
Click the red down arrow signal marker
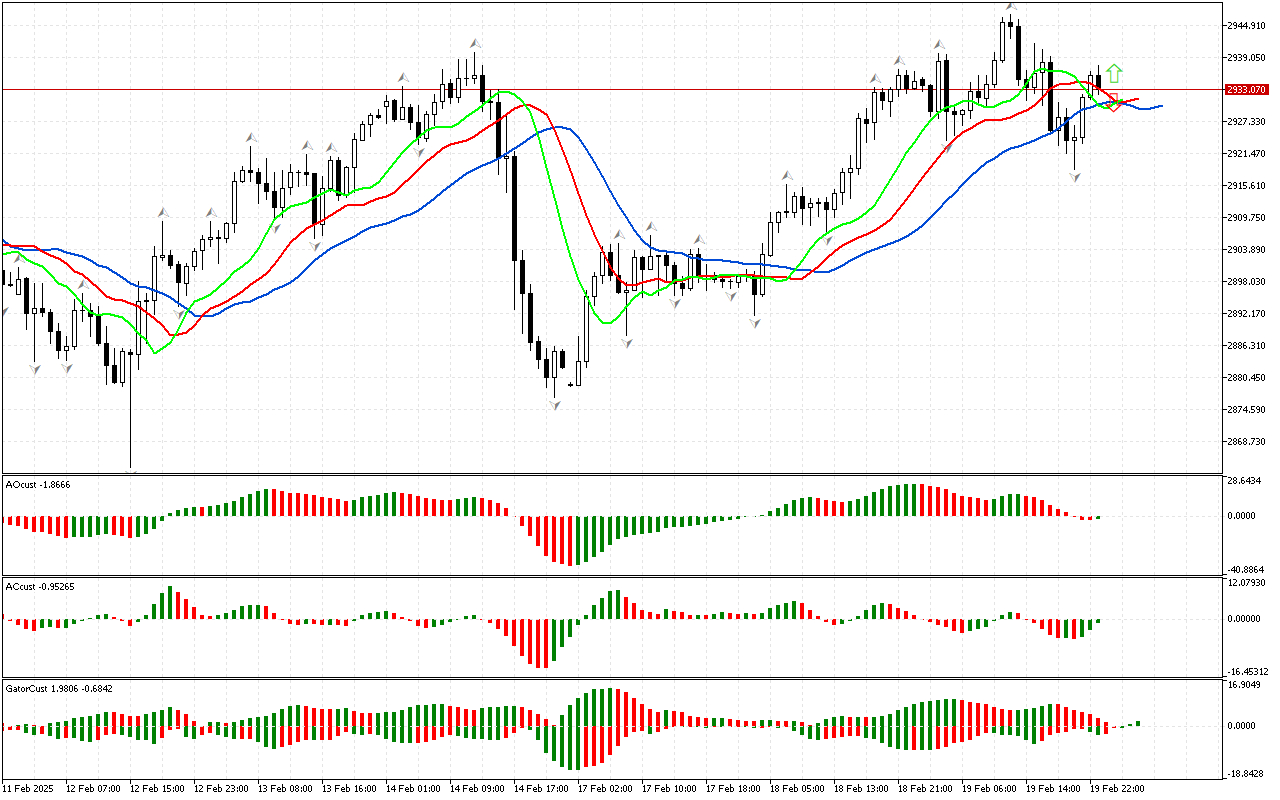(x=1114, y=103)
